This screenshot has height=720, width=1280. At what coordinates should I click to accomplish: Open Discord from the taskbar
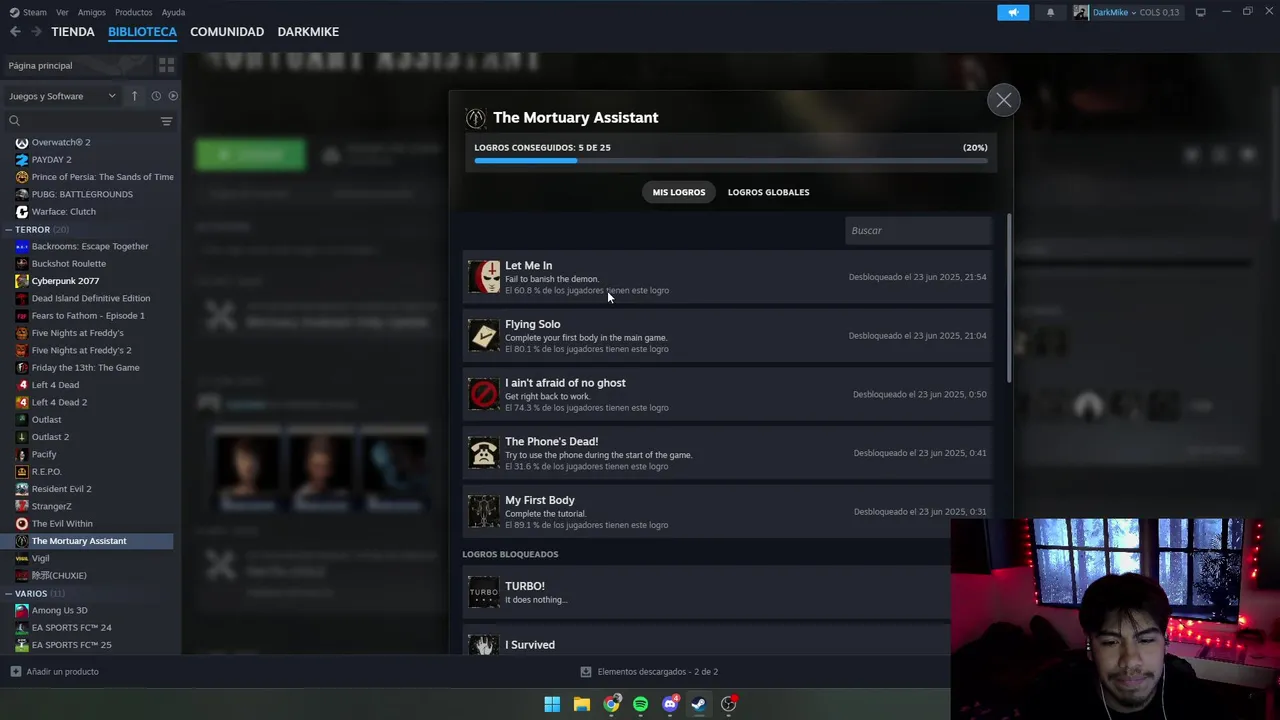tap(670, 704)
